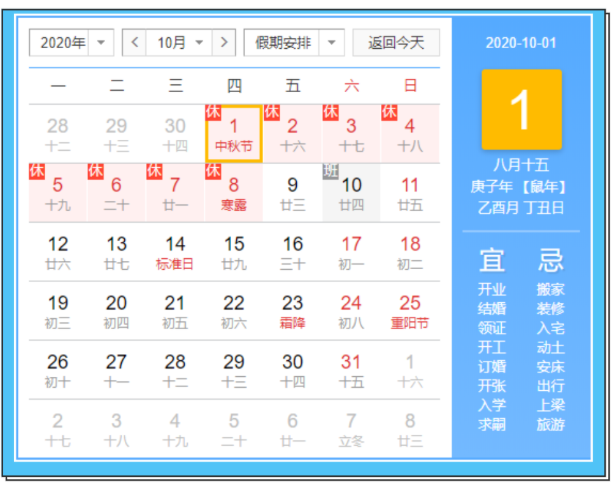This screenshot has width=613, height=487.
Task: Go to previous month using left arrow
Action: point(134,42)
